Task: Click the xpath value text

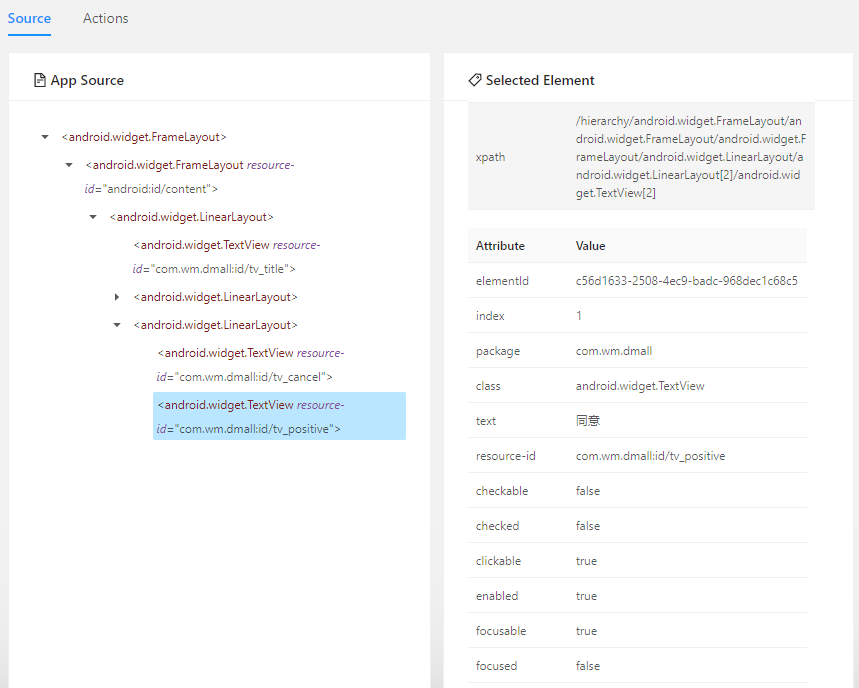Action: pyautogui.click(x=690, y=157)
